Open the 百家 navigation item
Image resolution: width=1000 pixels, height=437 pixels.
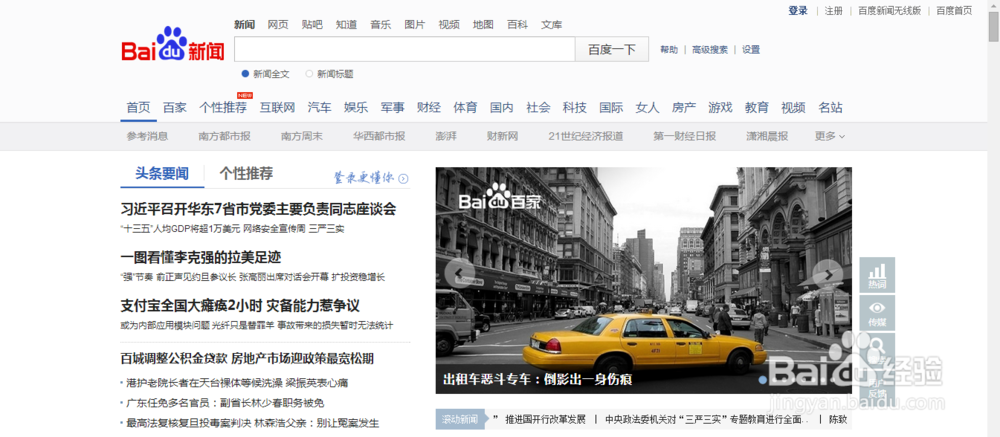pyautogui.click(x=175, y=108)
